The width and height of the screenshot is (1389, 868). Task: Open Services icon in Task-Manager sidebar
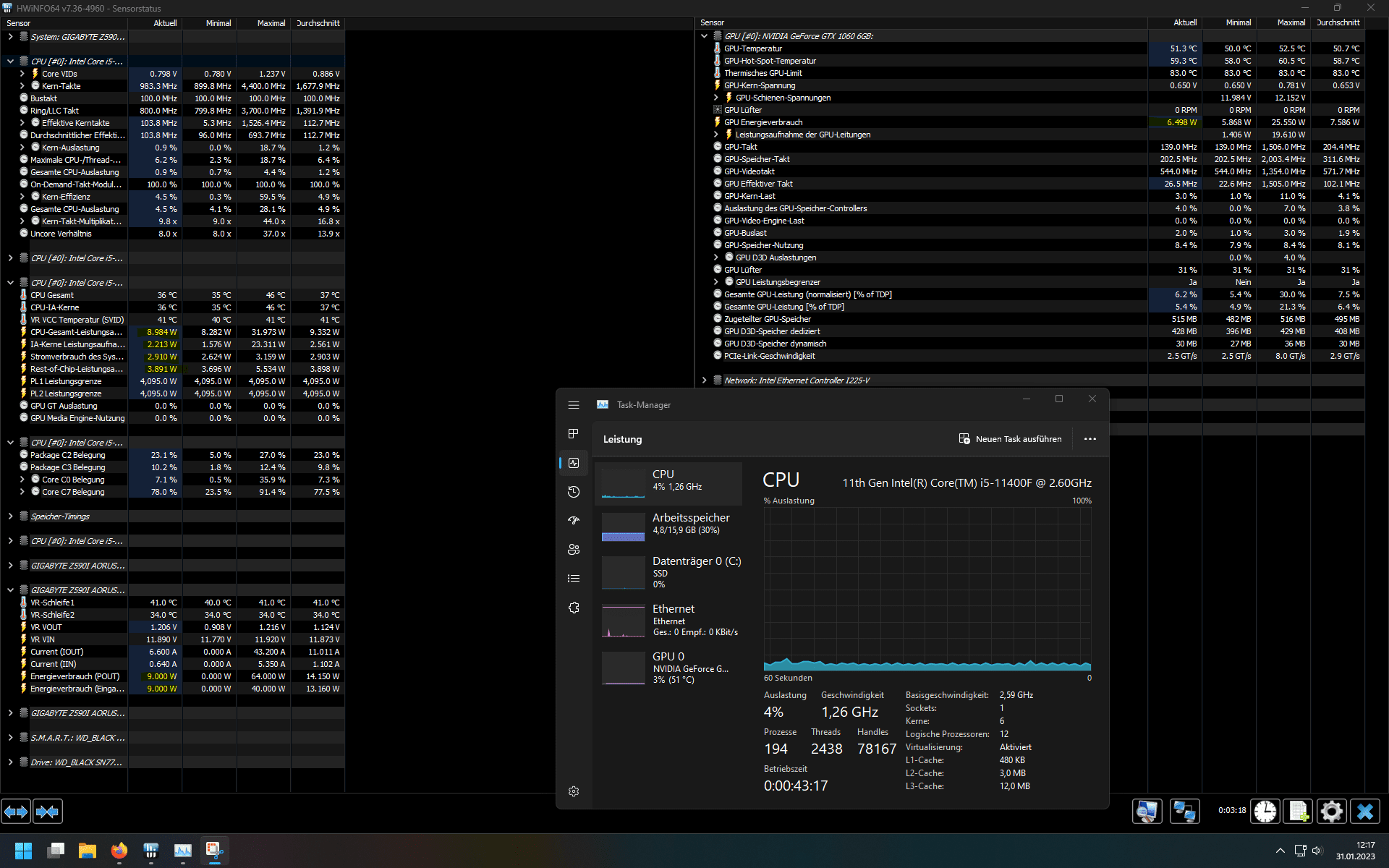pos(574,608)
